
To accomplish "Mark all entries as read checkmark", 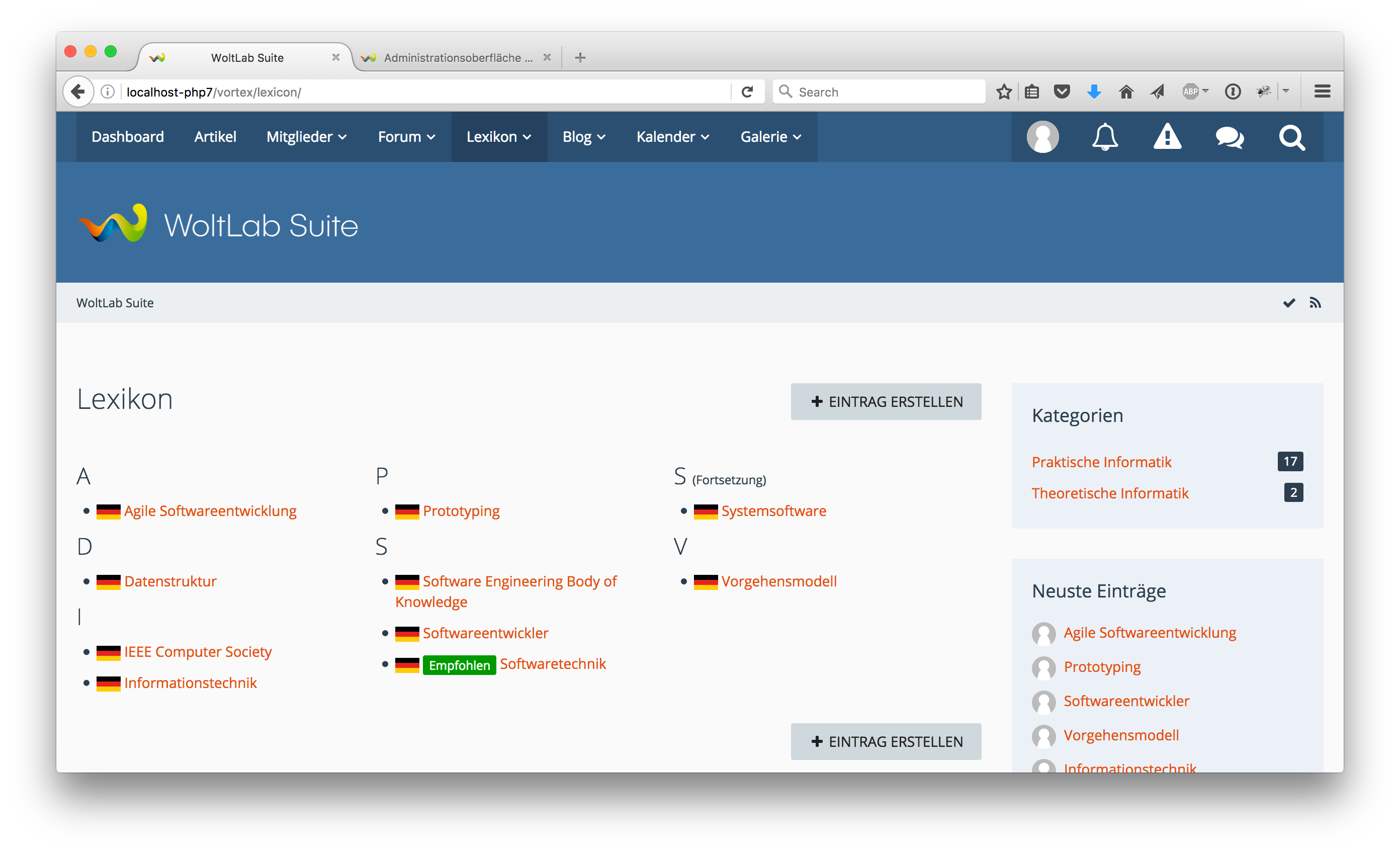I will click(x=1289, y=303).
